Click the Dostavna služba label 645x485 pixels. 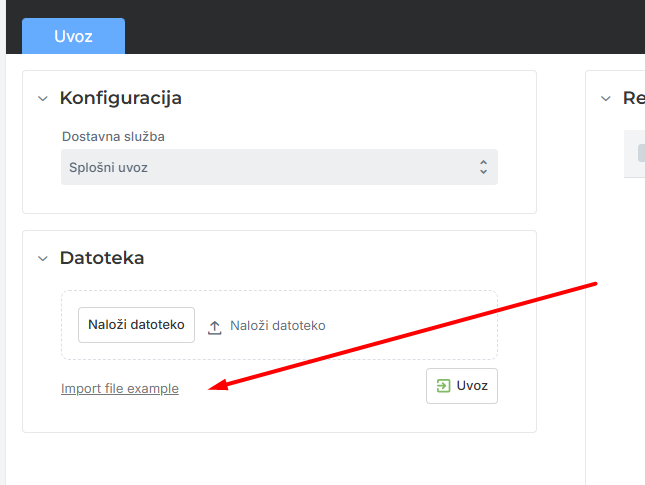click(x=113, y=137)
